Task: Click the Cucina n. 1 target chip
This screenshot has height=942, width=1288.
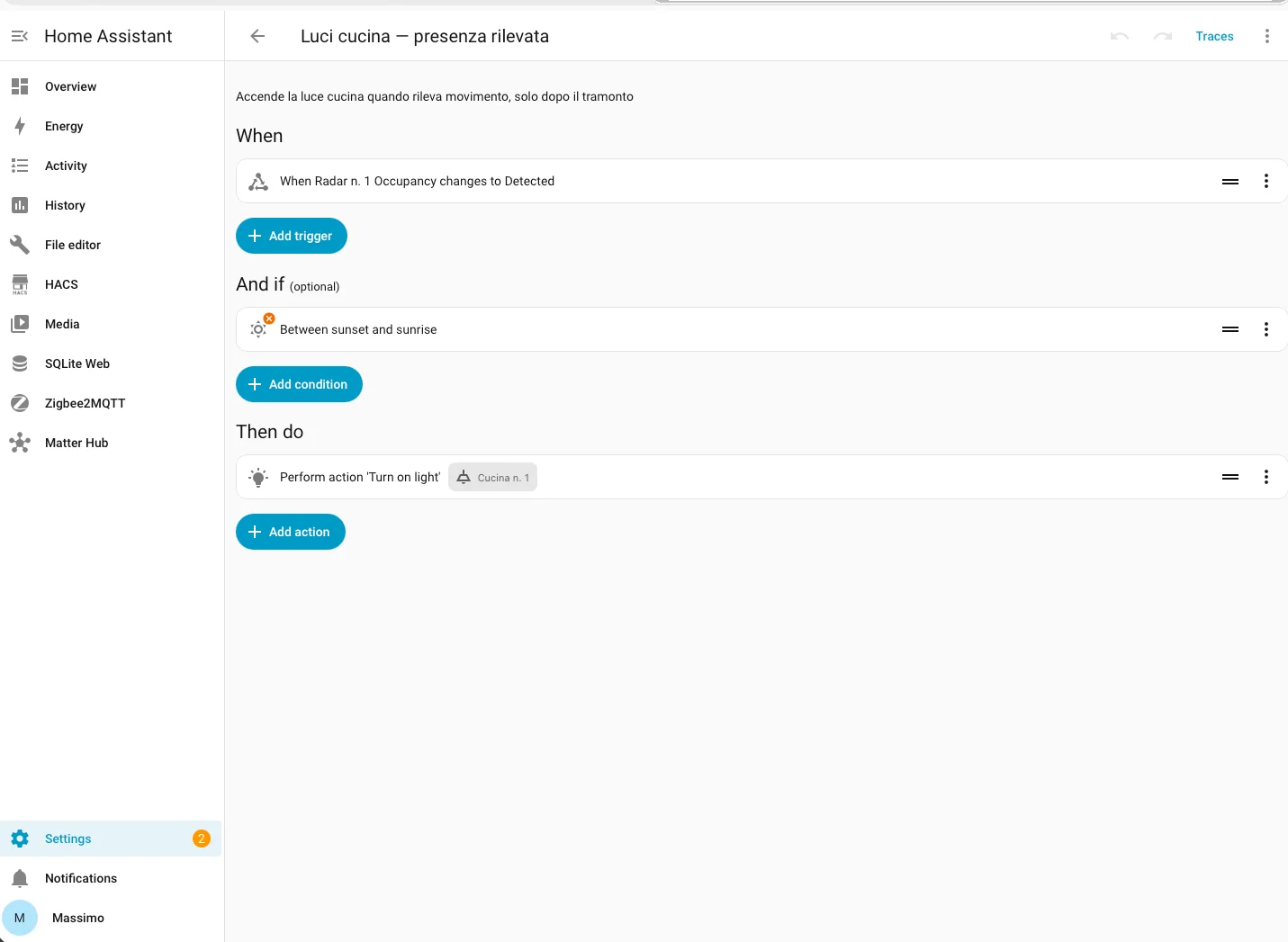Action: click(x=493, y=477)
